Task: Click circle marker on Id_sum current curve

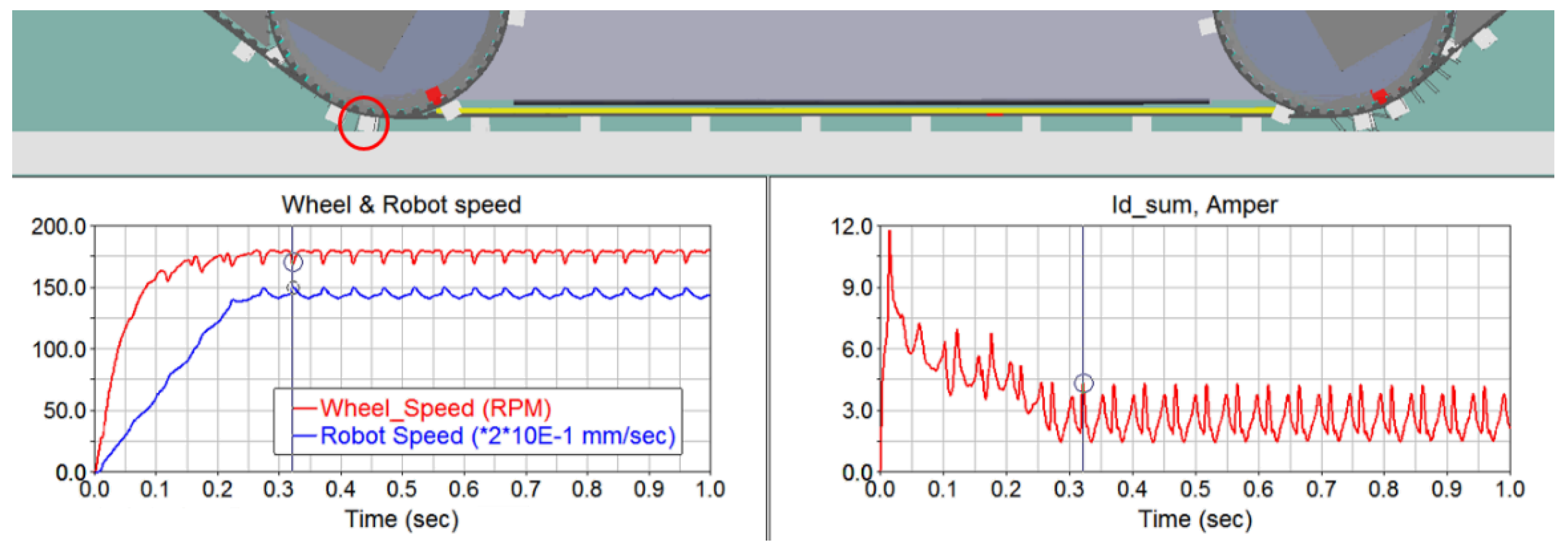Action: click(1084, 383)
